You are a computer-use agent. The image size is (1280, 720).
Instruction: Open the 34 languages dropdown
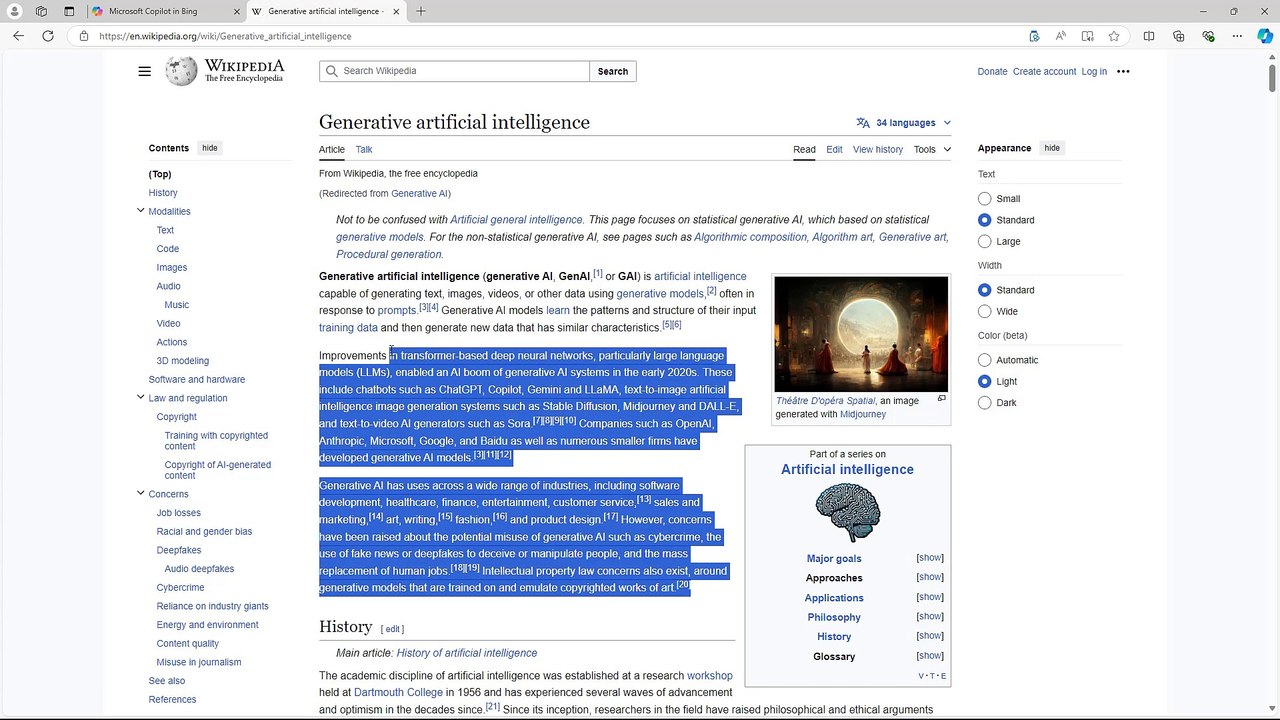(x=904, y=123)
